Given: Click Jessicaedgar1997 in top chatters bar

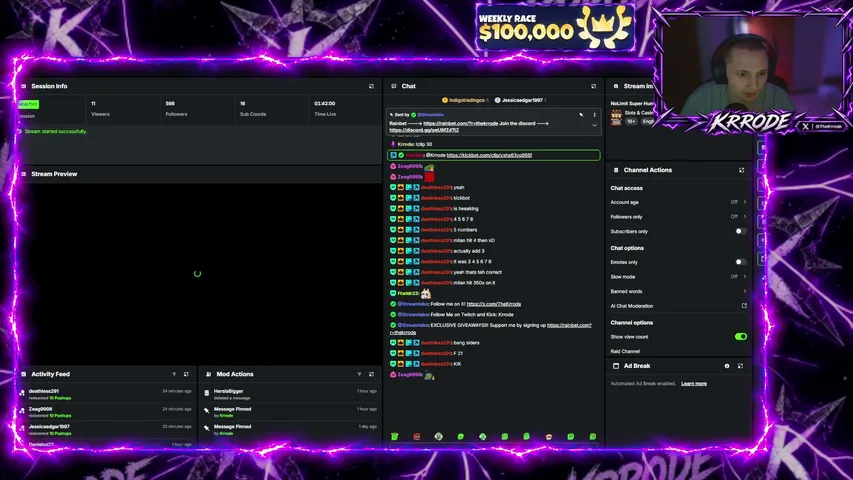Looking at the screenshot, I should (x=522, y=100).
